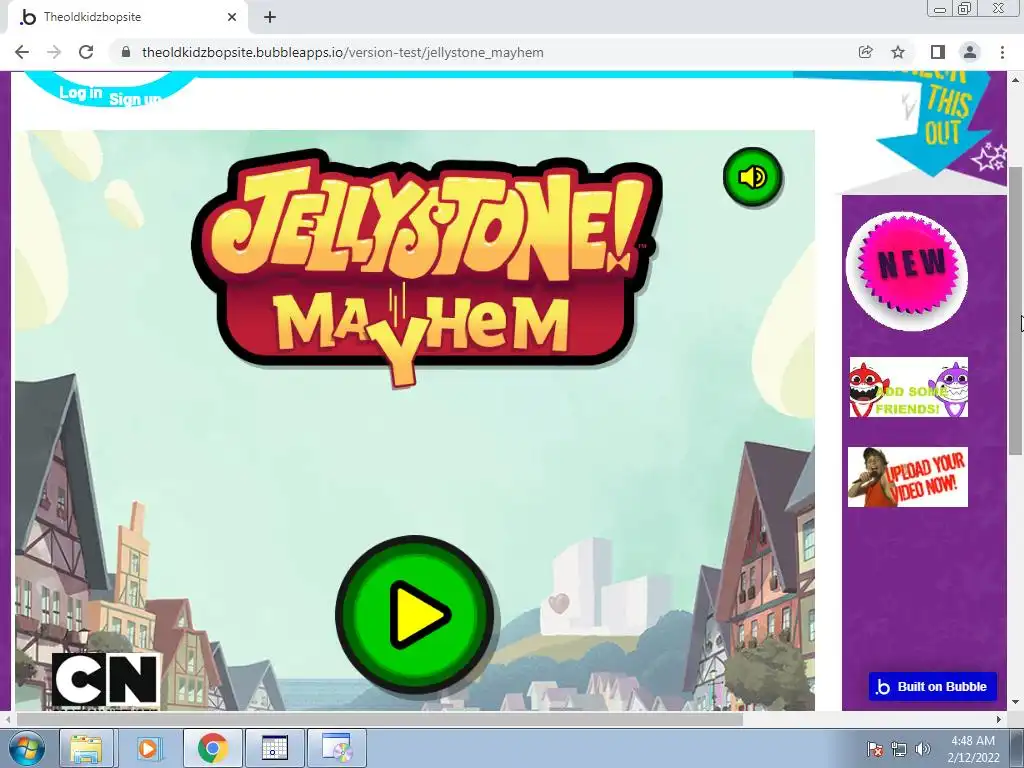Viewport: 1024px width, 768px height.
Task: Select the Theoldkidzbopsite tab
Action: 127,17
